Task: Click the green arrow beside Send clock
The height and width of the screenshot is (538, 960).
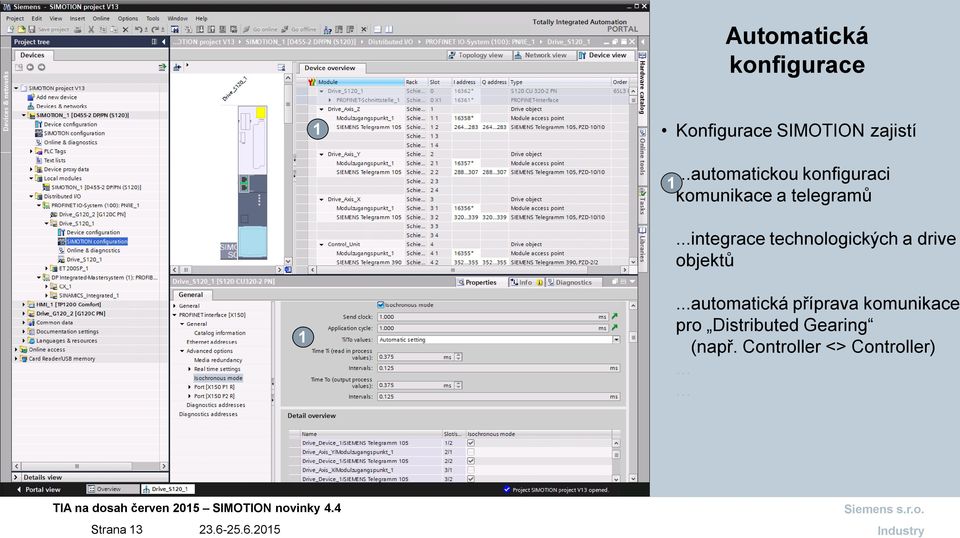Action: click(614, 316)
